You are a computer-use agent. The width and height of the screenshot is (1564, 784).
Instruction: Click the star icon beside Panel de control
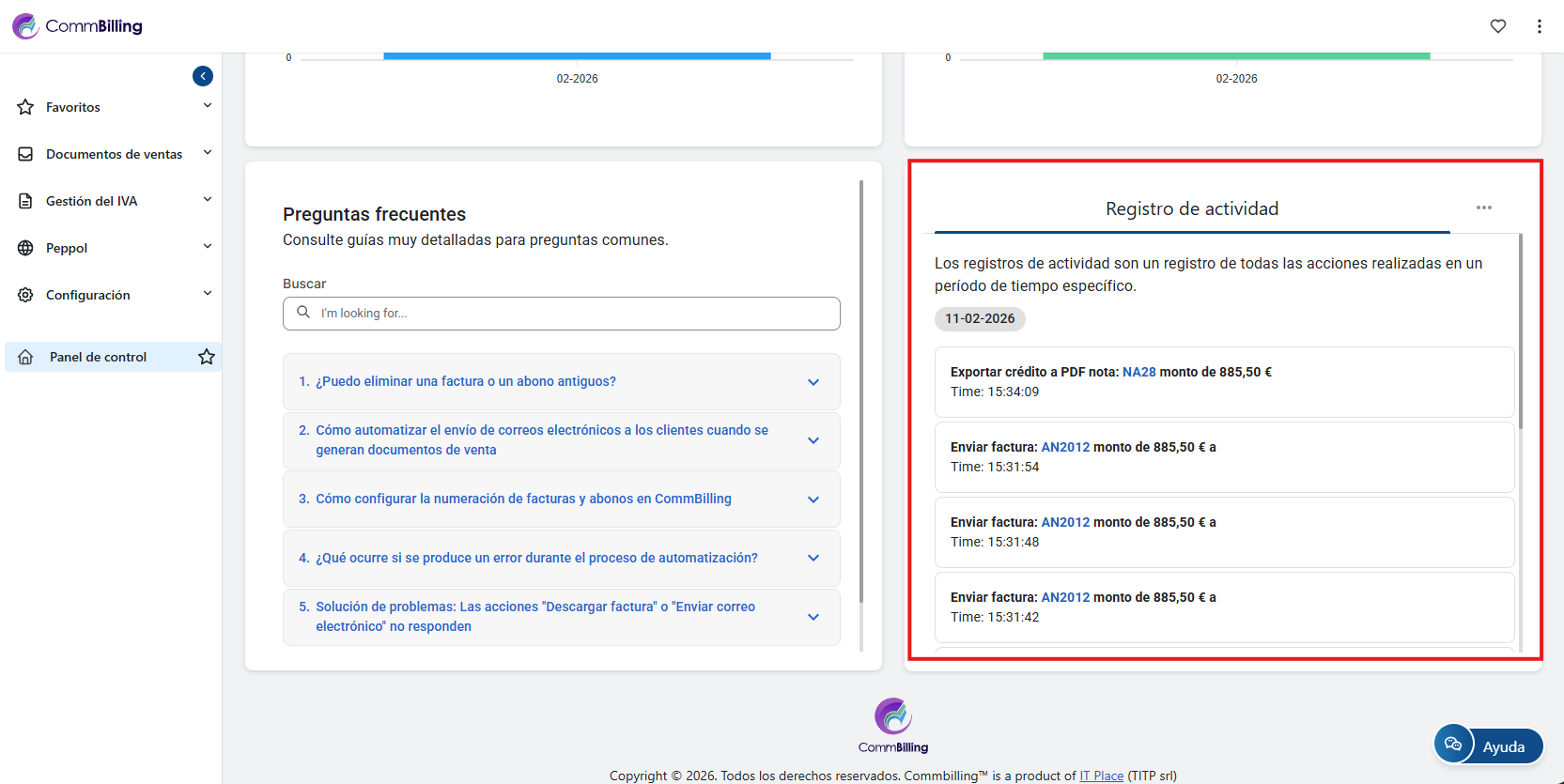(207, 357)
